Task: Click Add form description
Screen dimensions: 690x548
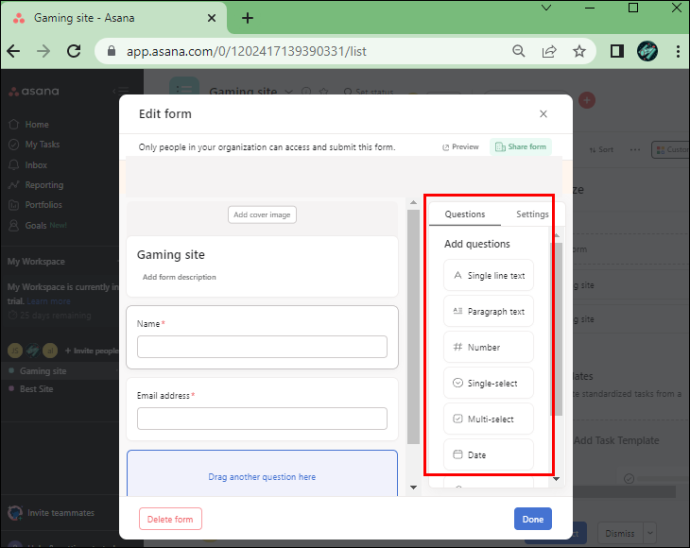Action: click(179, 277)
